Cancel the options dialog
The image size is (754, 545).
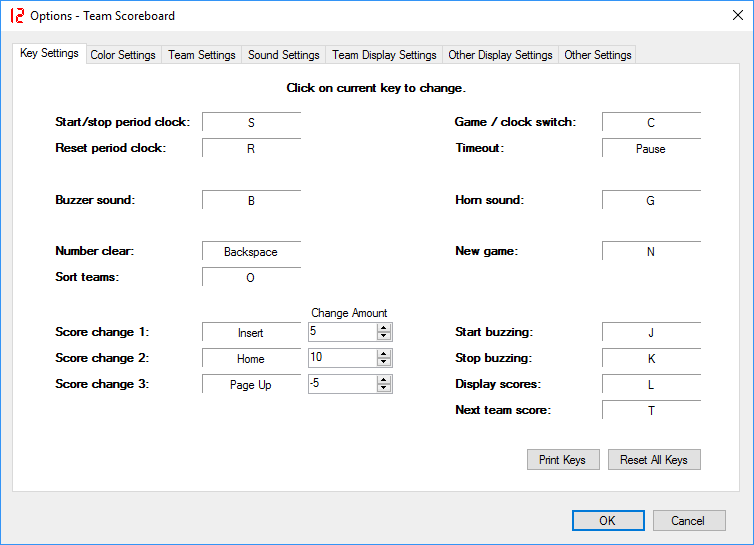(x=688, y=521)
